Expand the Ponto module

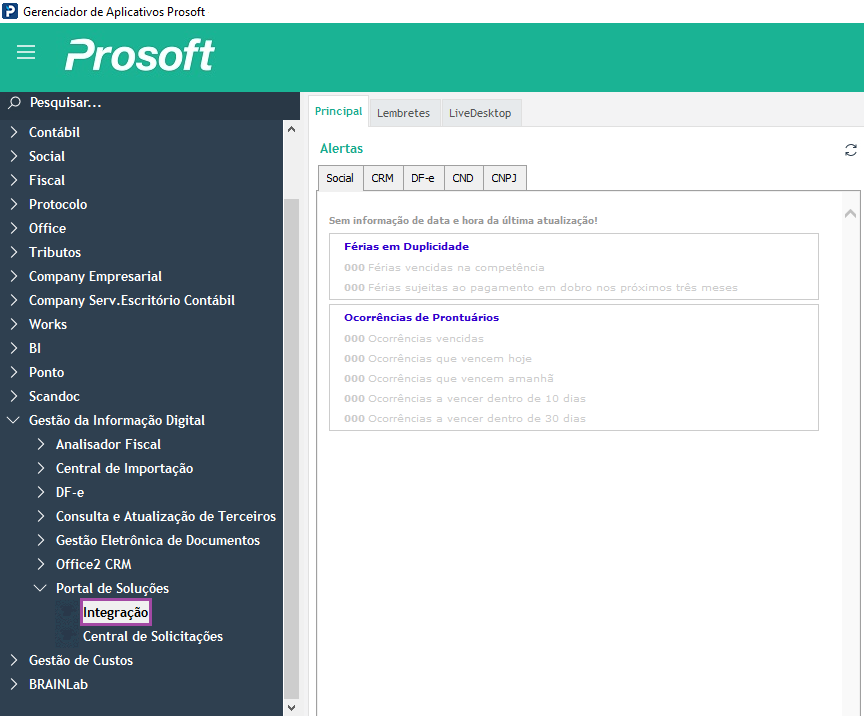tap(14, 372)
